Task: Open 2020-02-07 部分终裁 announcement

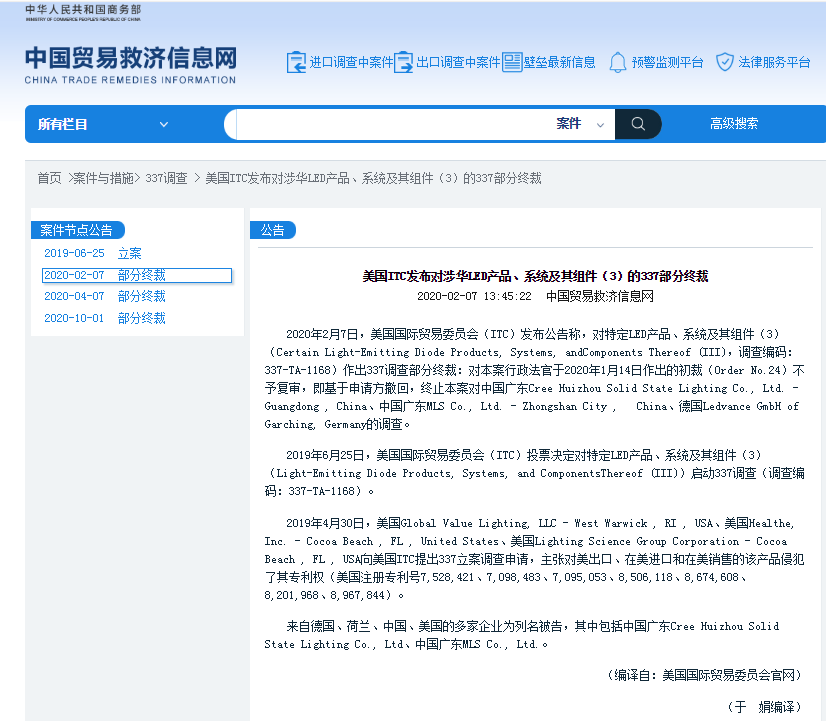Action: (x=137, y=275)
